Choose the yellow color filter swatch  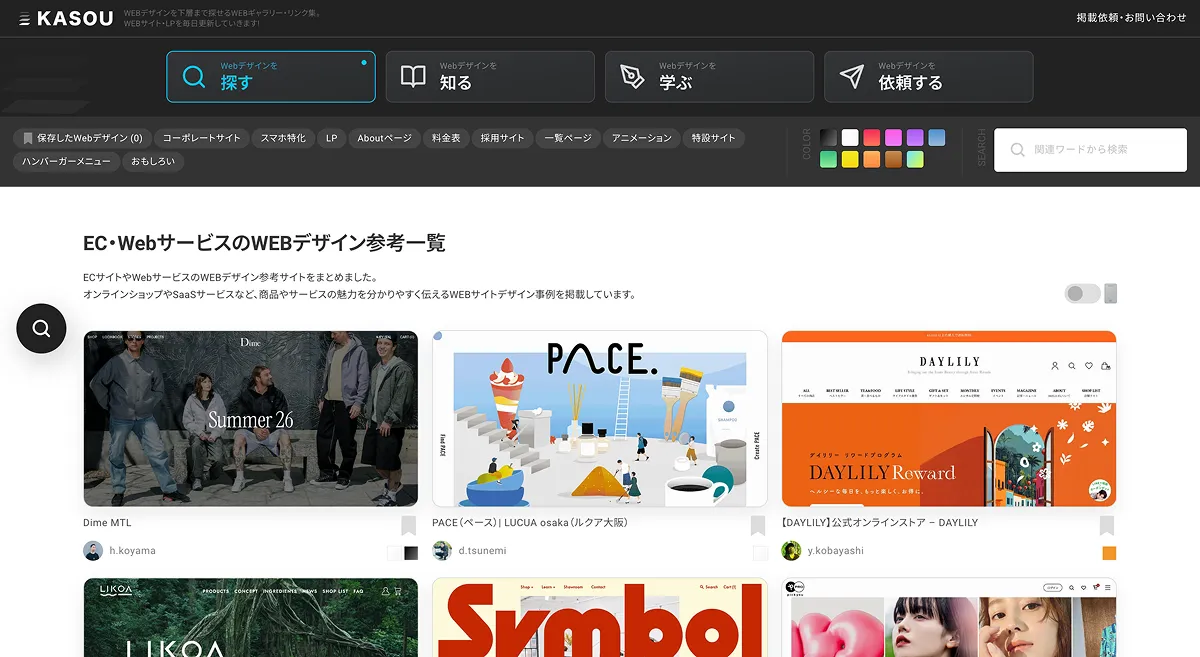(850, 160)
